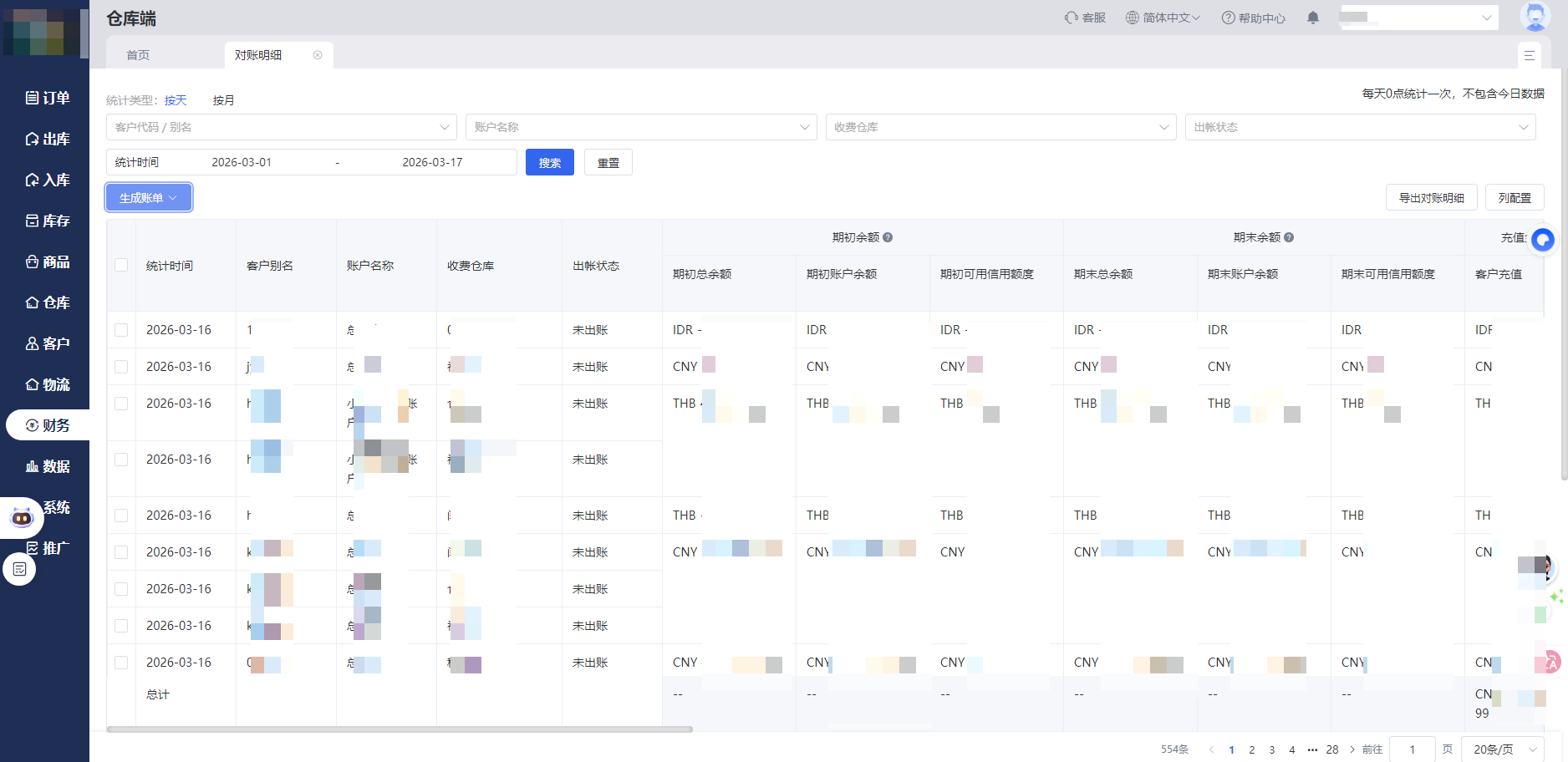
Task: Click the 期初余额 help tooltip icon
Action: tap(888, 237)
